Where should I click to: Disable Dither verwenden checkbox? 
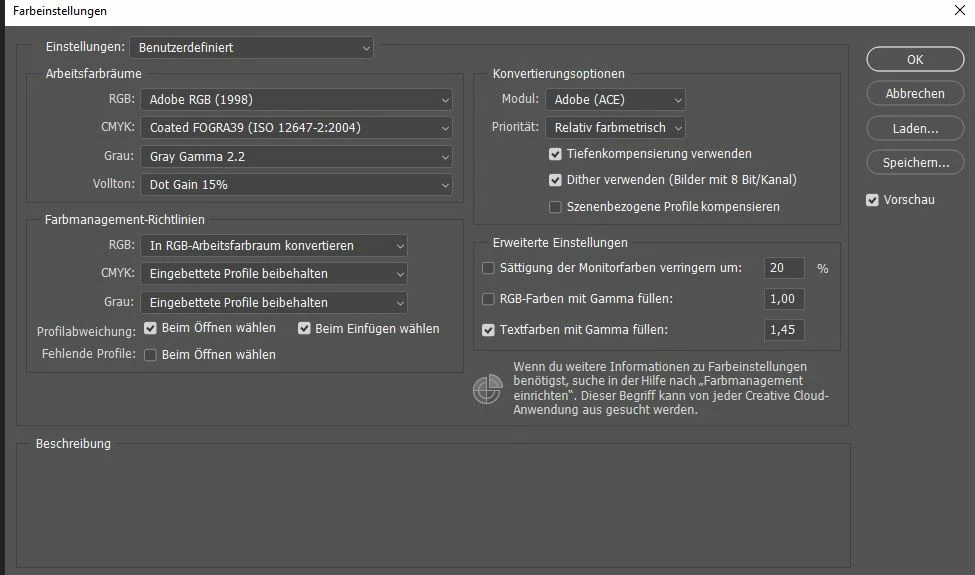(x=555, y=180)
